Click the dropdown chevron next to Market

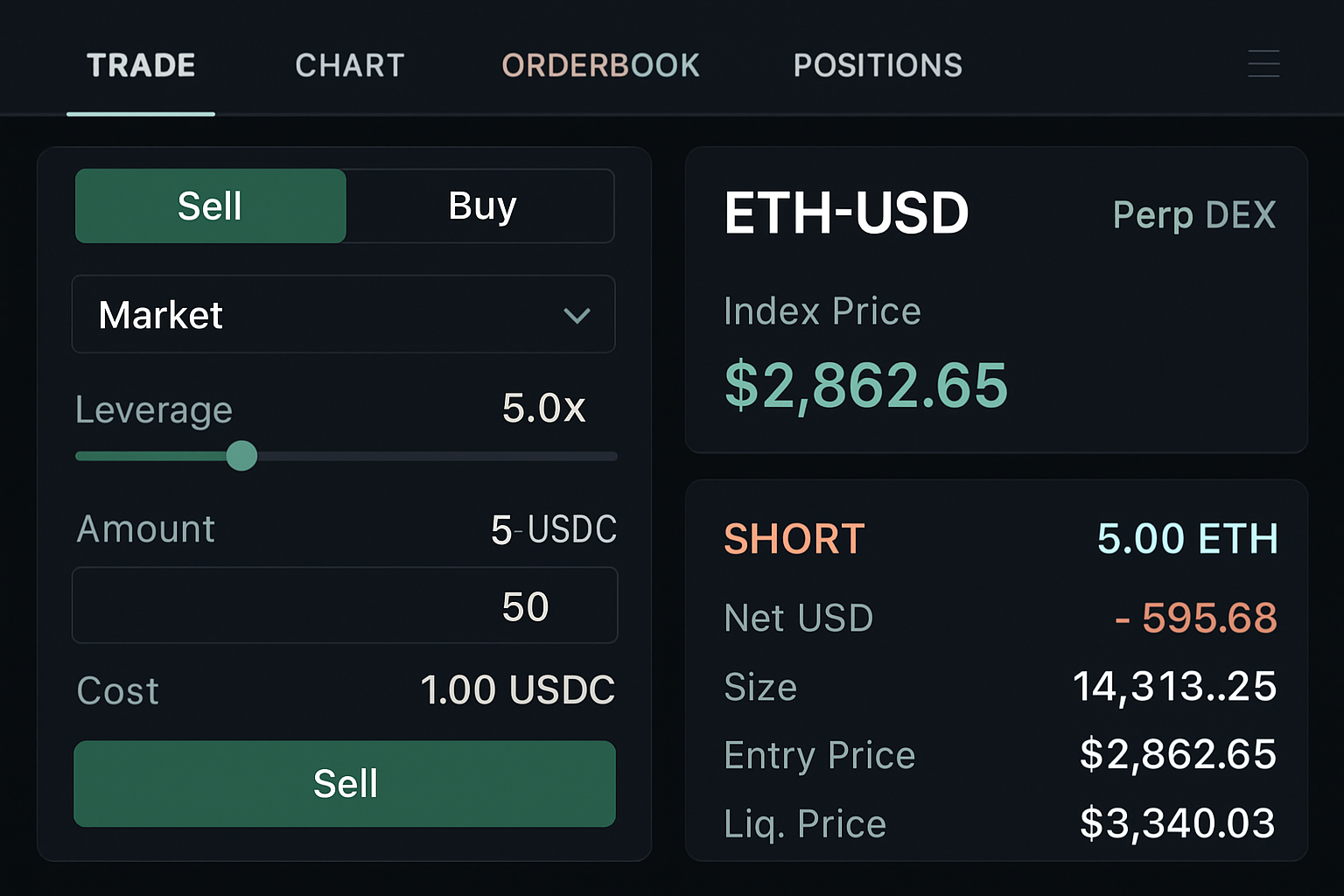[x=577, y=316]
